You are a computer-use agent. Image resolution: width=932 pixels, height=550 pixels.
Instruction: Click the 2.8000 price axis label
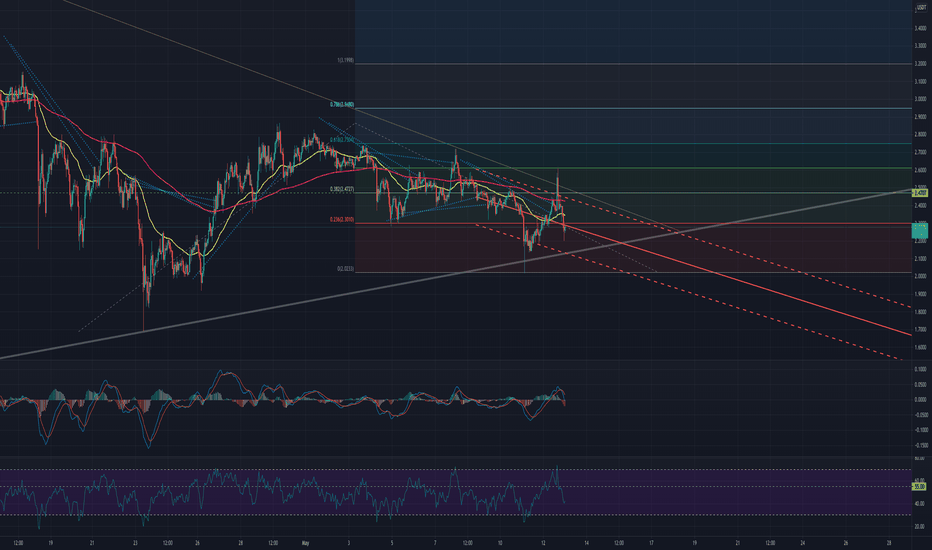pos(920,134)
